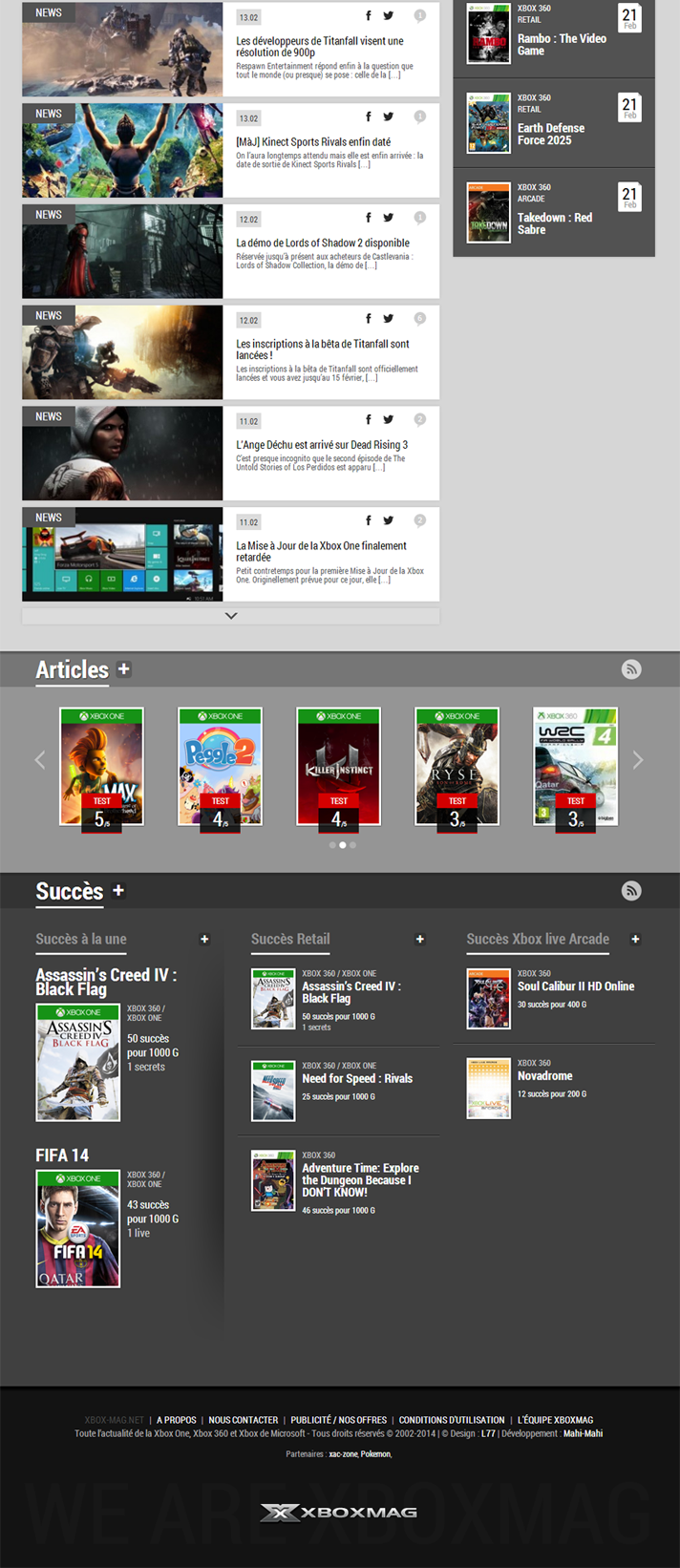Viewport: 680px width, 1568px height.
Task: Open Mahi-Mahi development credit link
Action: 583,1433
